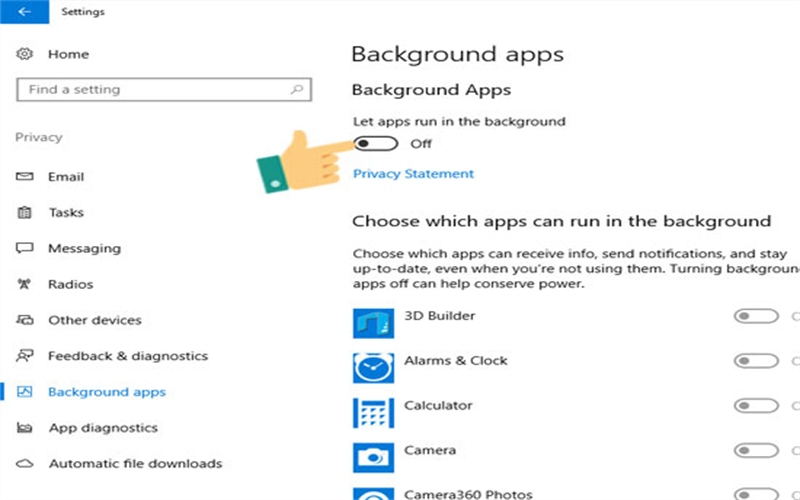Click the back arrow button
The image size is (800, 500).
pyautogui.click(x=24, y=11)
